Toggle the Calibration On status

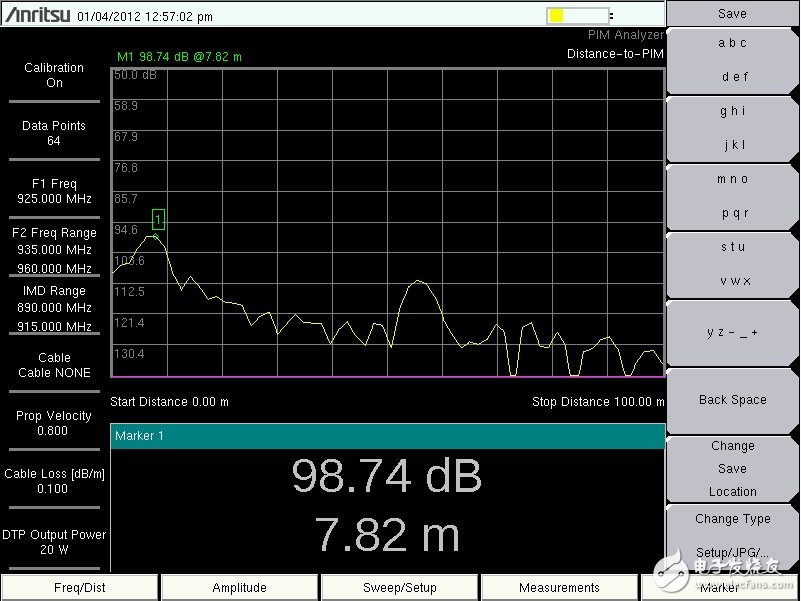(54, 75)
